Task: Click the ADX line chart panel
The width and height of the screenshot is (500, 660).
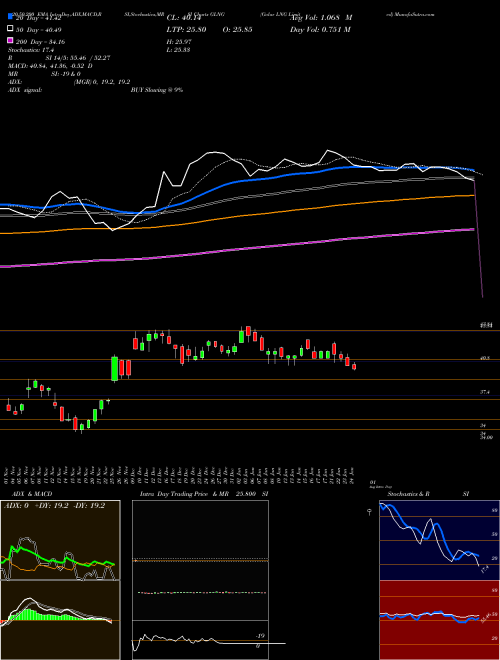Action: tap(60, 540)
